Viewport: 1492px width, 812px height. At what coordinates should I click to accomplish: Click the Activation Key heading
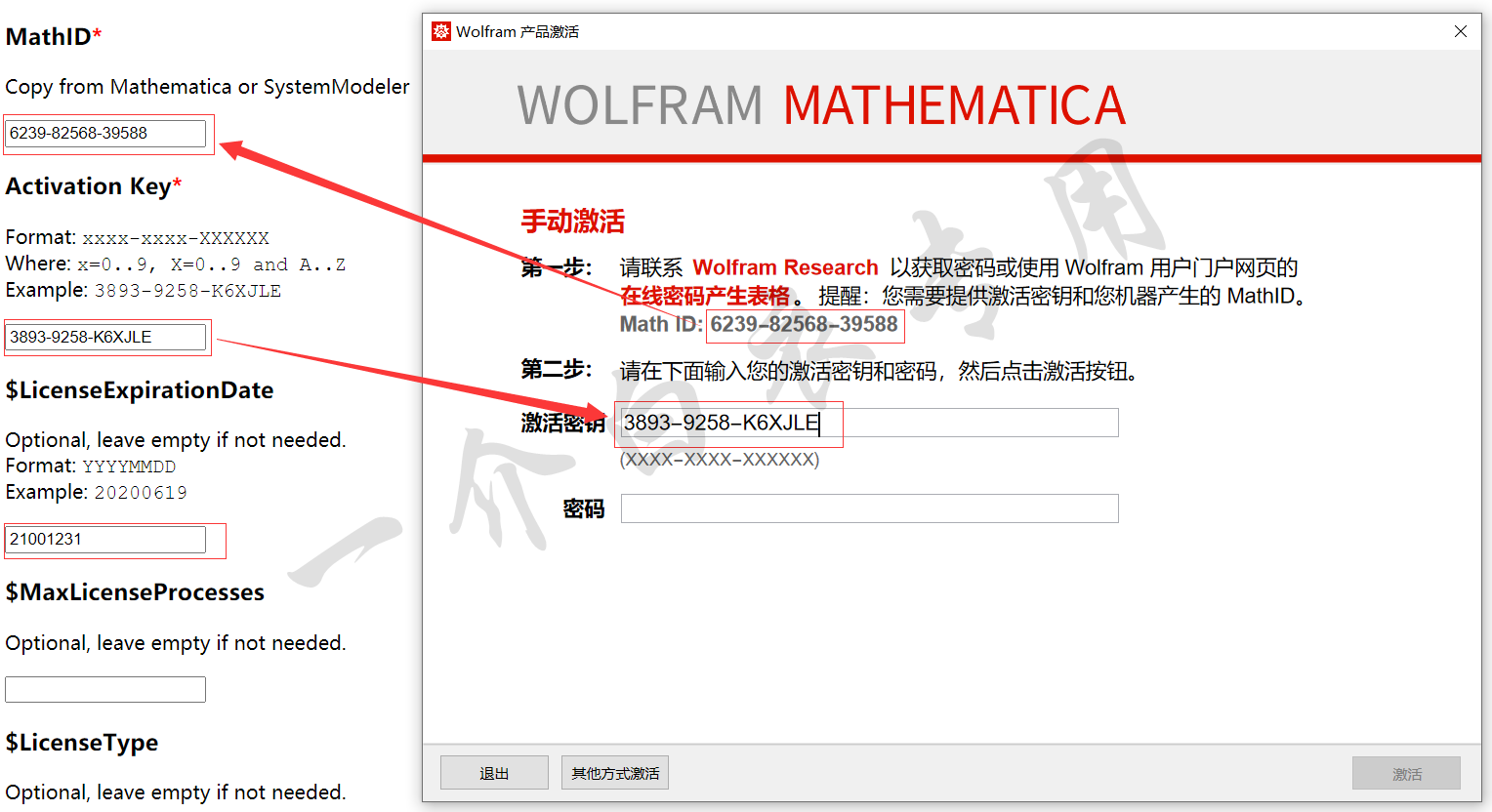pos(94,185)
